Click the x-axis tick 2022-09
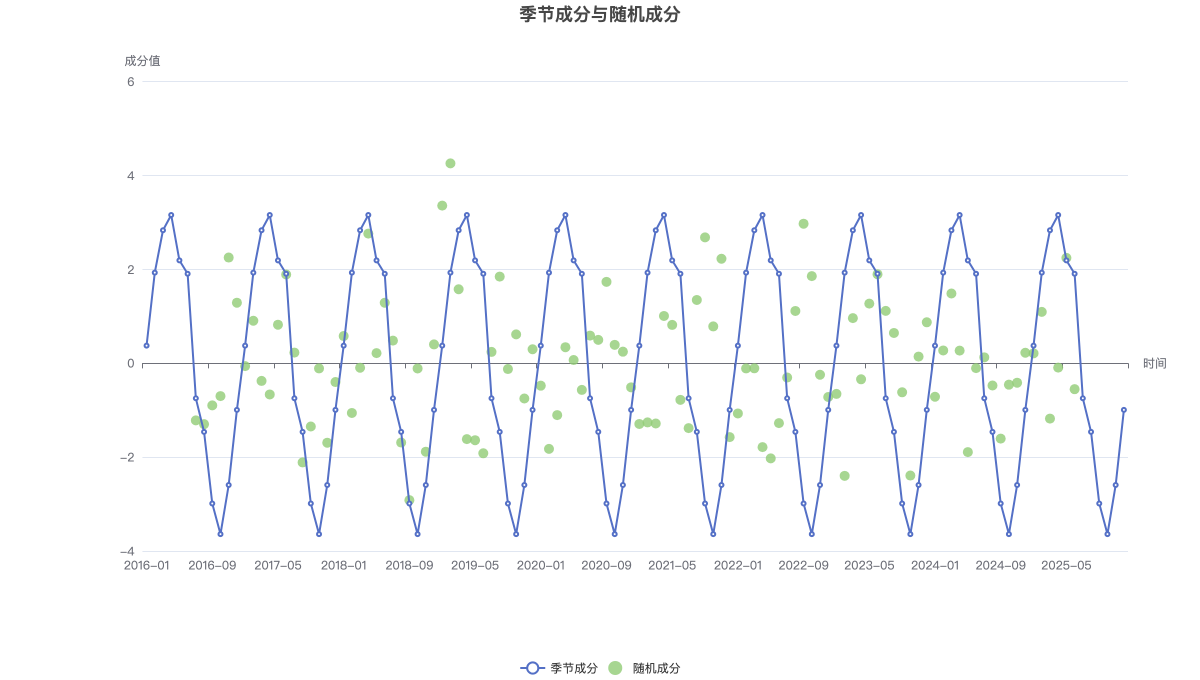This screenshot has width=1200, height=680. [x=803, y=565]
